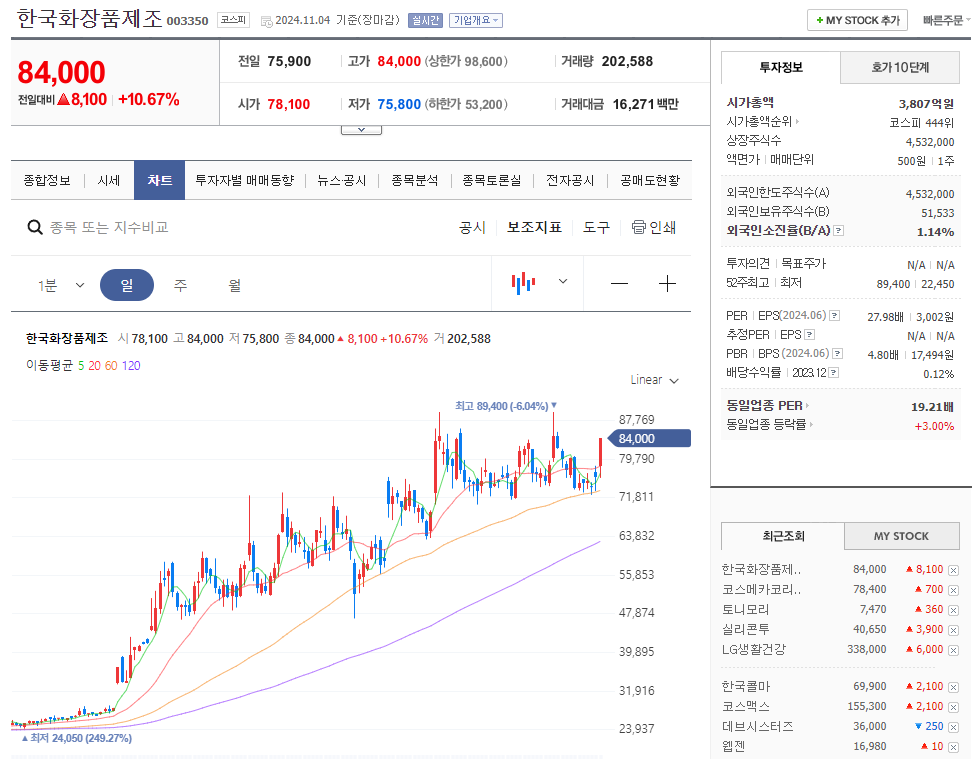Switch to the 뉴스·공시 tab
The width and height of the screenshot is (975, 759).
click(341, 180)
